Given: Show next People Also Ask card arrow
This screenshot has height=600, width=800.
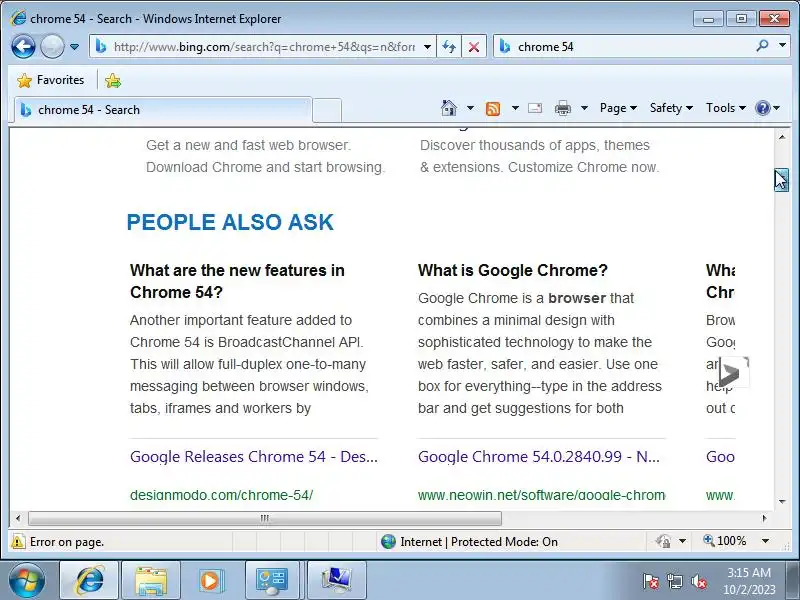Looking at the screenshot, I should tap(733, 373).
